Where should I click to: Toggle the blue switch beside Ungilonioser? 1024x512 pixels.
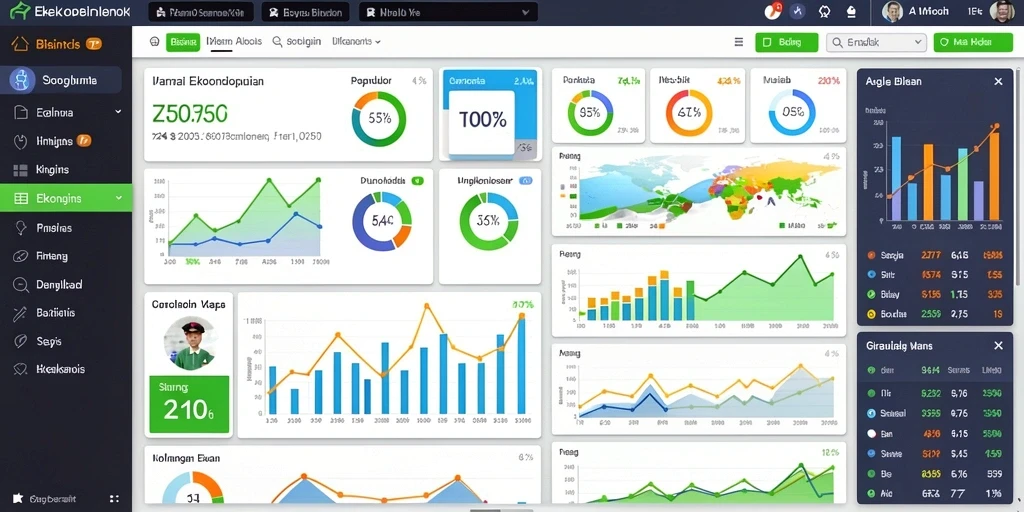pyautogui.click(x=524, y=180)
